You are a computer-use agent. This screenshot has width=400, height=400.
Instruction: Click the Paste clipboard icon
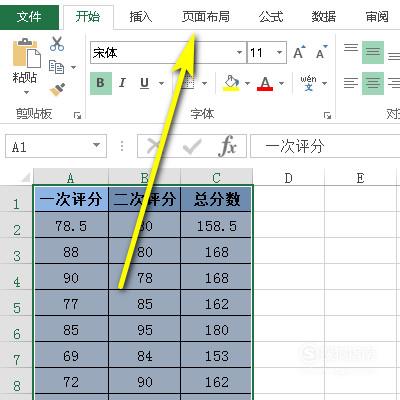click(x=26, y=52)
